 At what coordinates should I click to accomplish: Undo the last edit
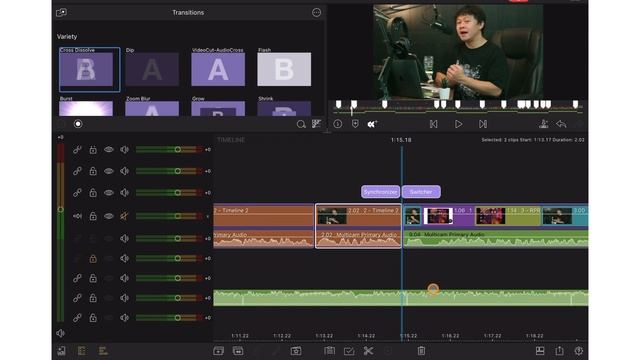coord(561,124)
